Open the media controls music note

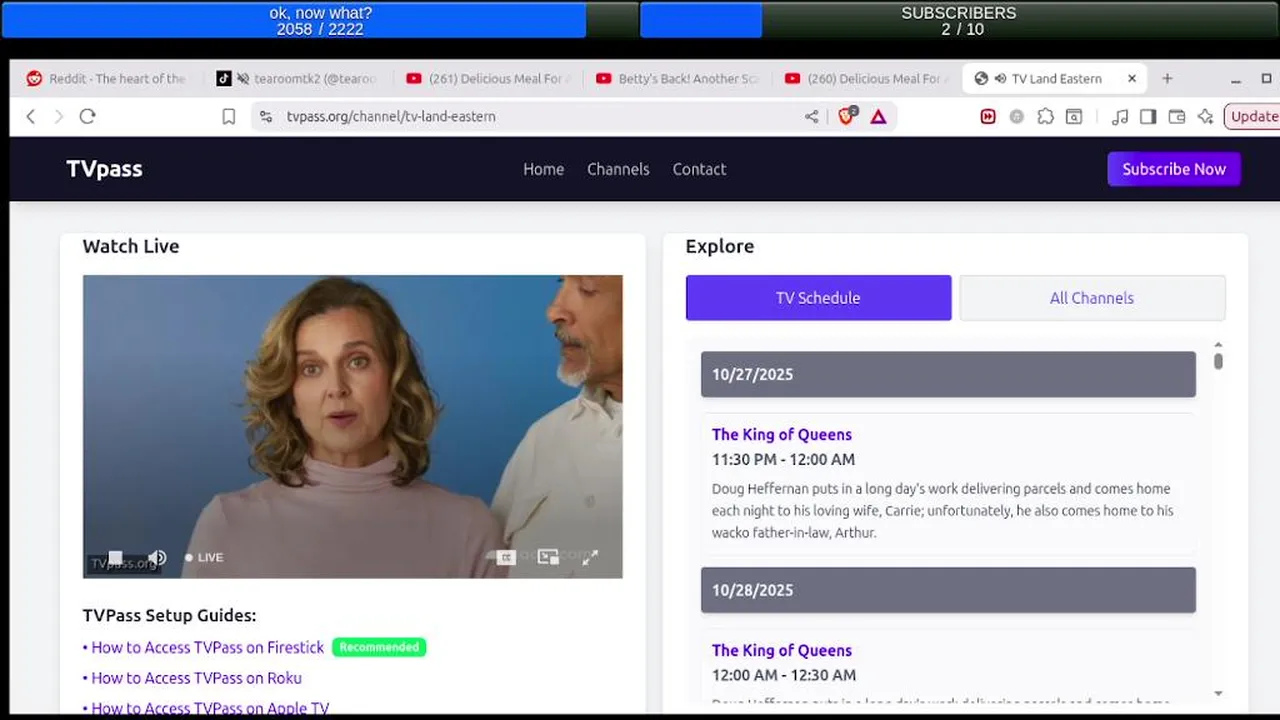[1120, 116]
